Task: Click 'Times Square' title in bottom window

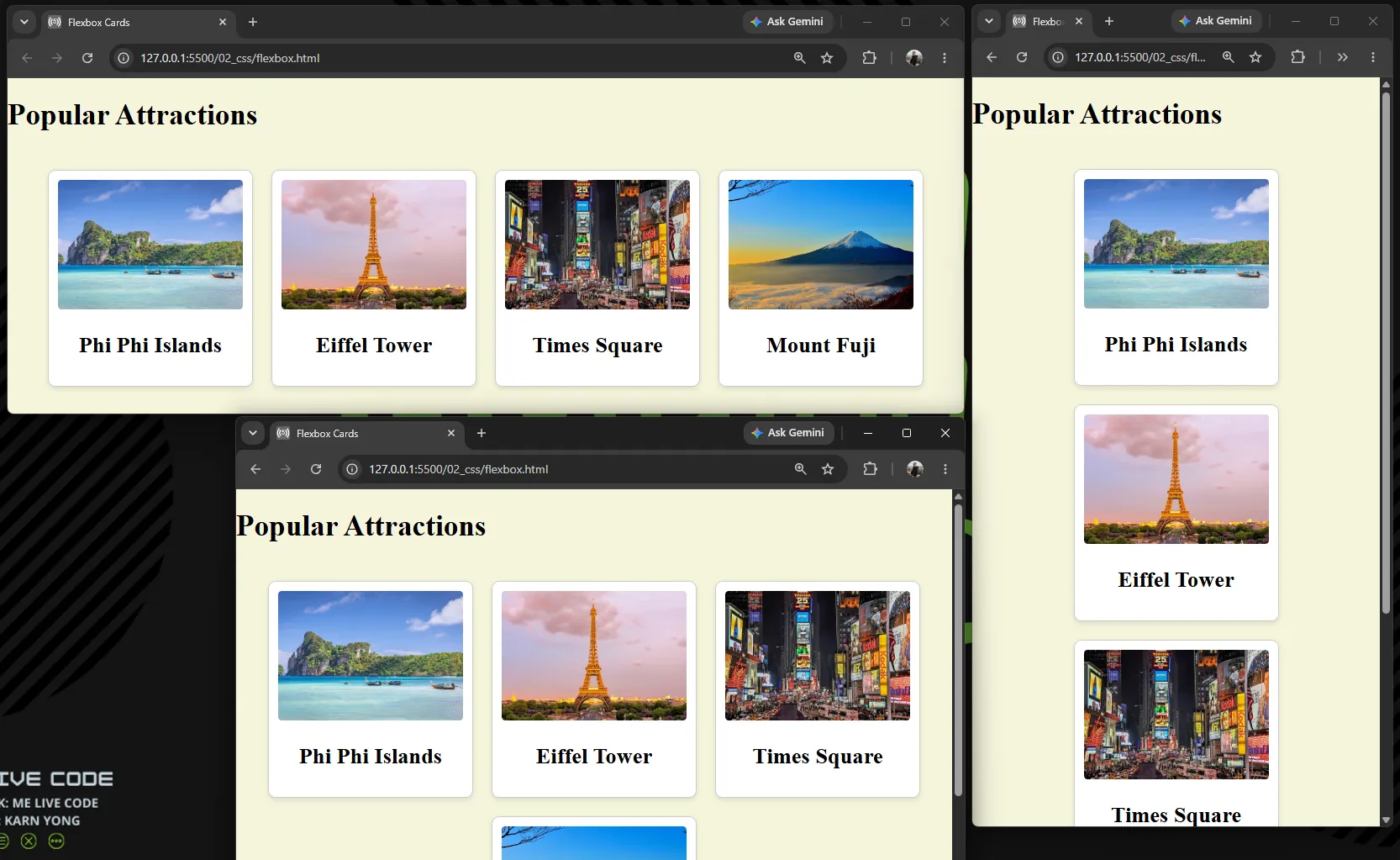Action: coord(818,757)
